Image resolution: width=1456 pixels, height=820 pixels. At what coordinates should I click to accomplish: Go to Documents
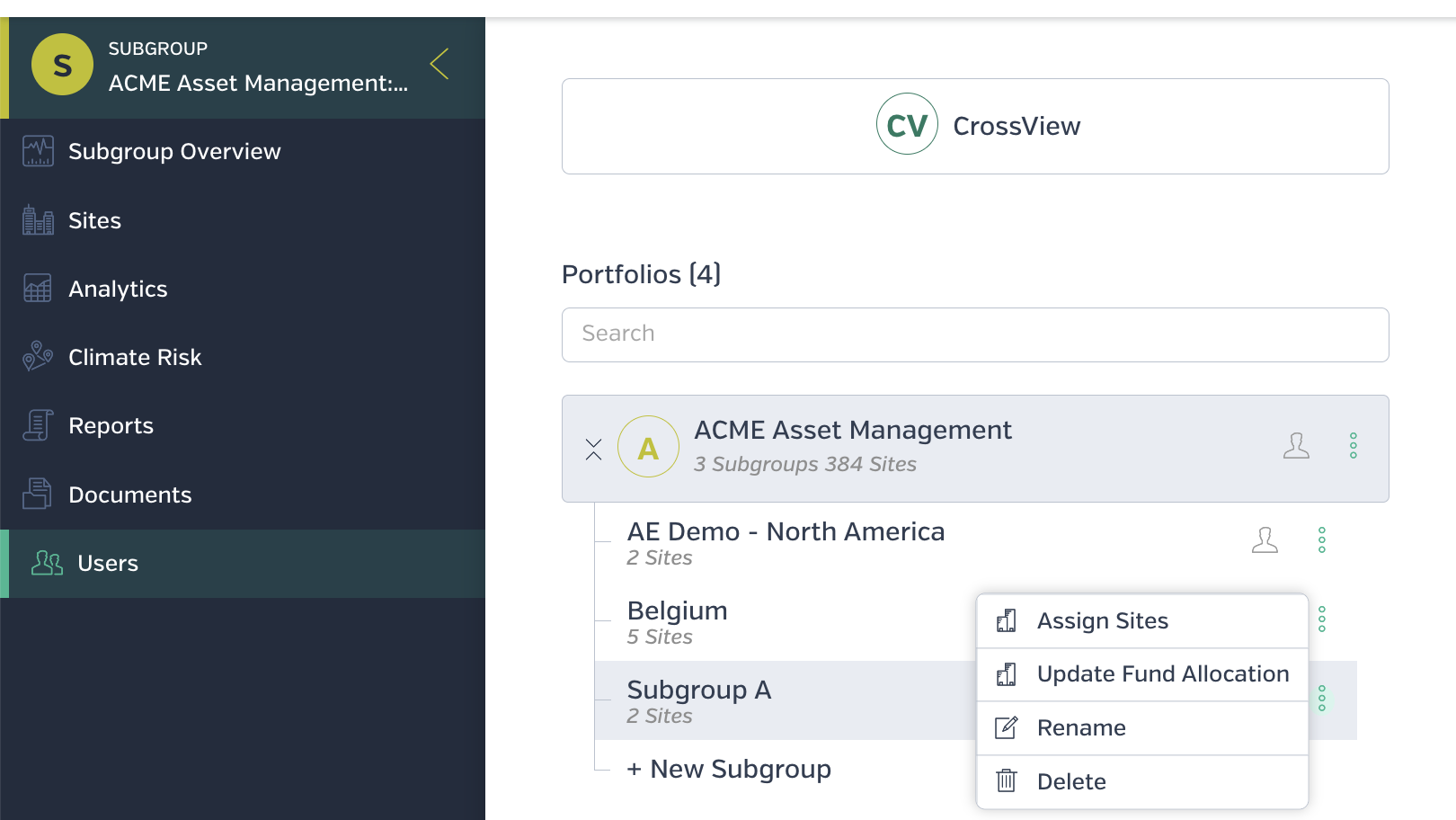243,495
